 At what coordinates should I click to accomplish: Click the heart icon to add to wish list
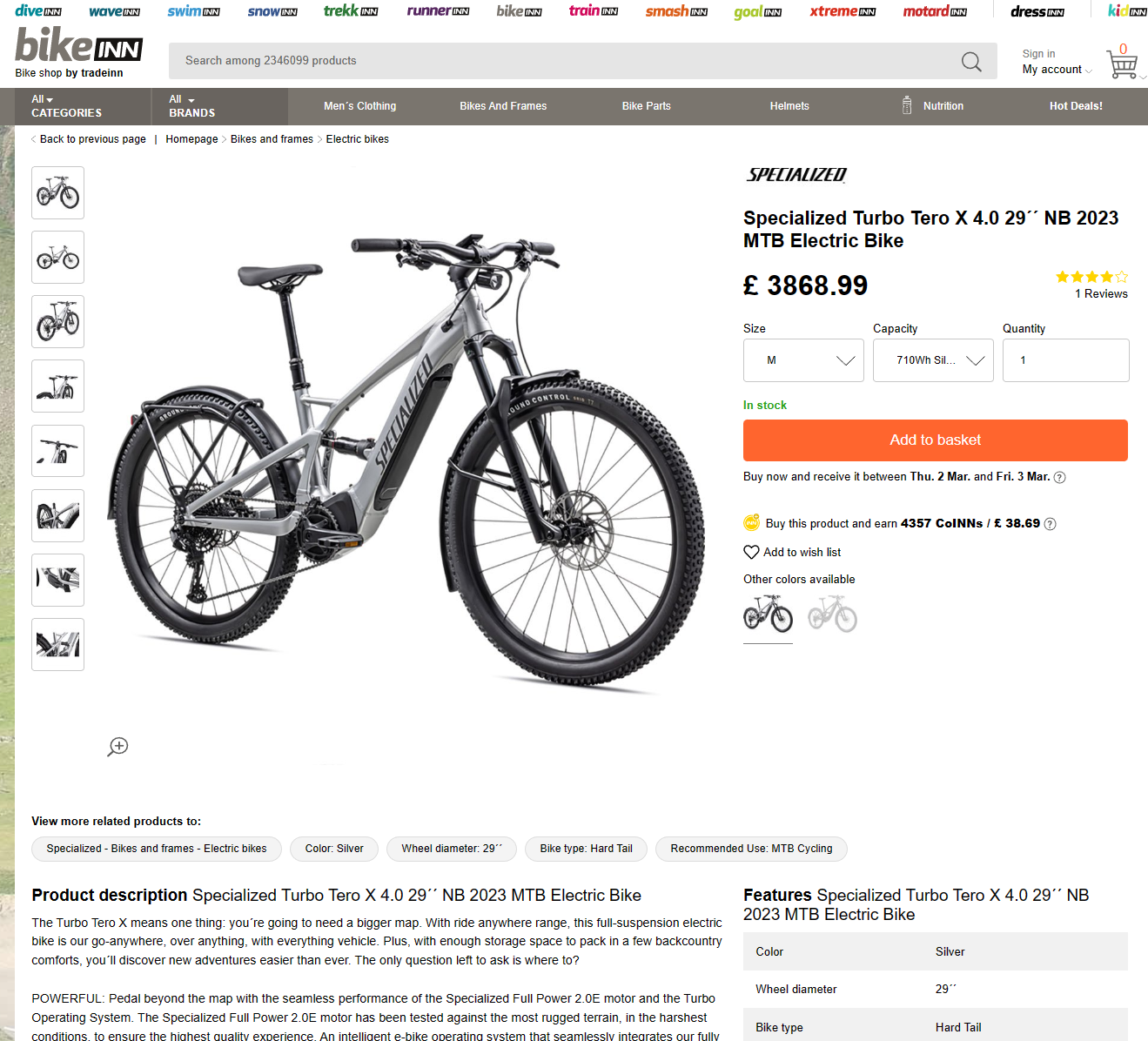click(x=752, y=552)
